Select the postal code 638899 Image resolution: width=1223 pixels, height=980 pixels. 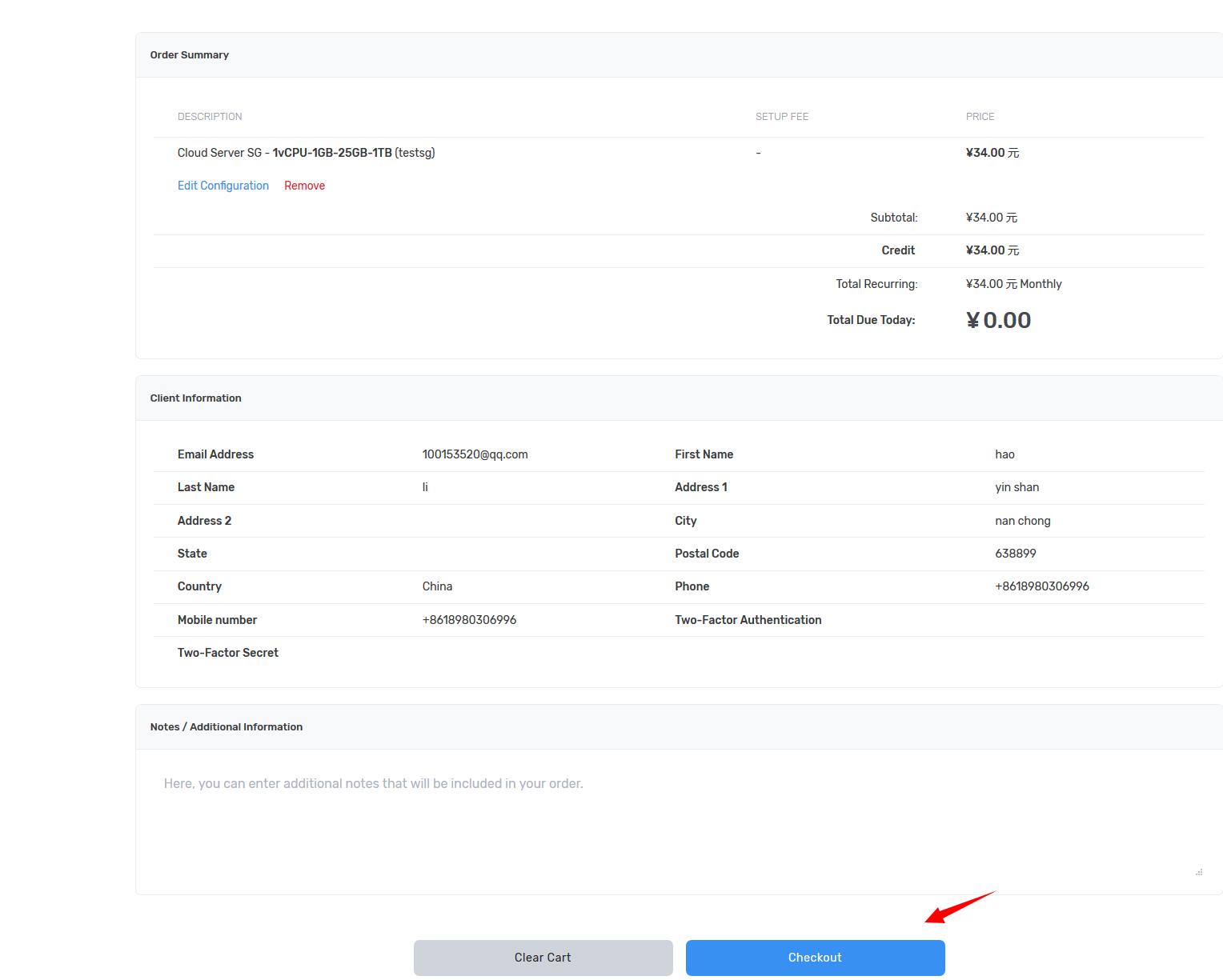click(x=1015, y=554)
